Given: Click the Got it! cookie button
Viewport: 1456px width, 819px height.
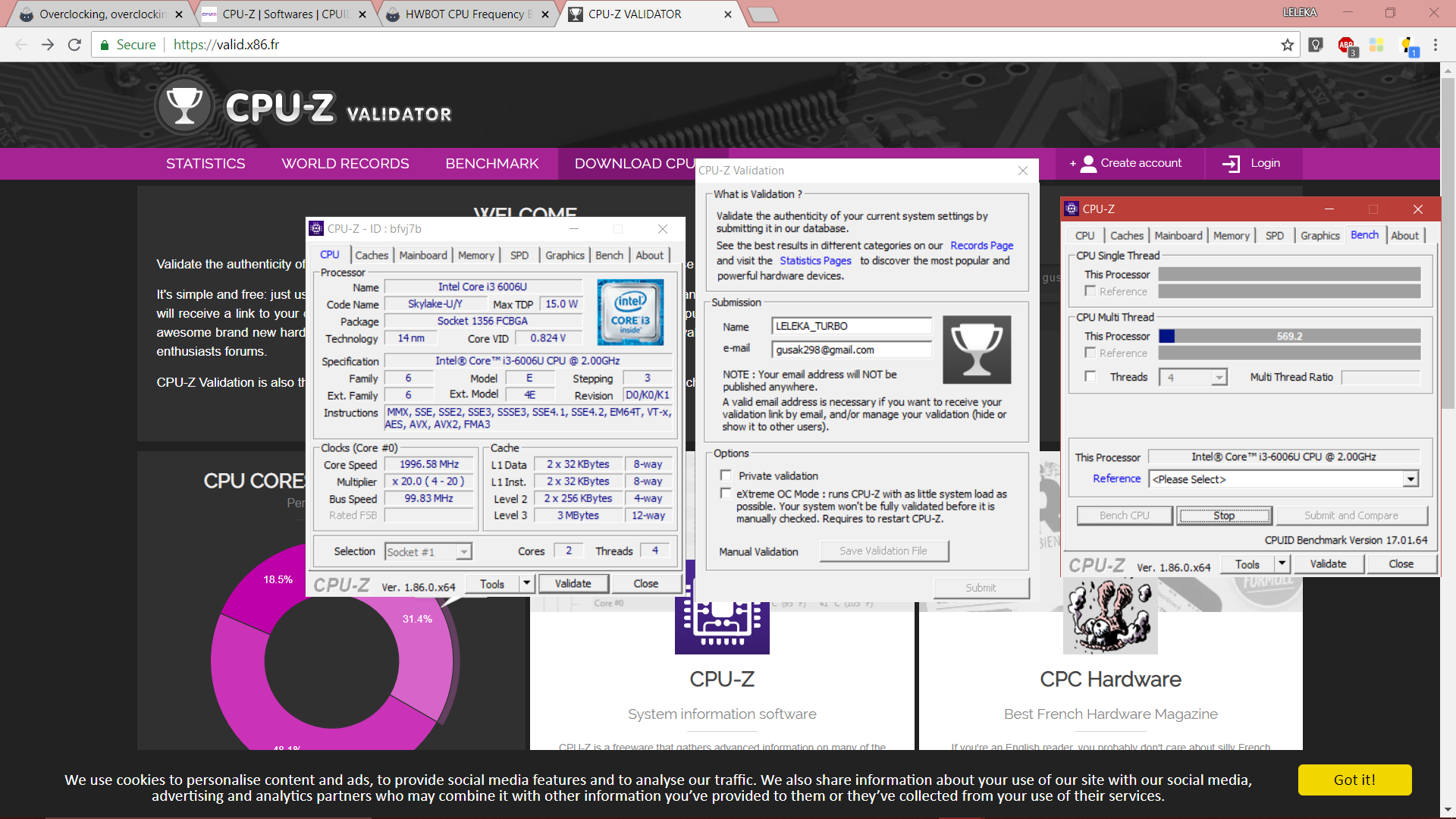Looking at the screenshot, I should (1354, 780).
